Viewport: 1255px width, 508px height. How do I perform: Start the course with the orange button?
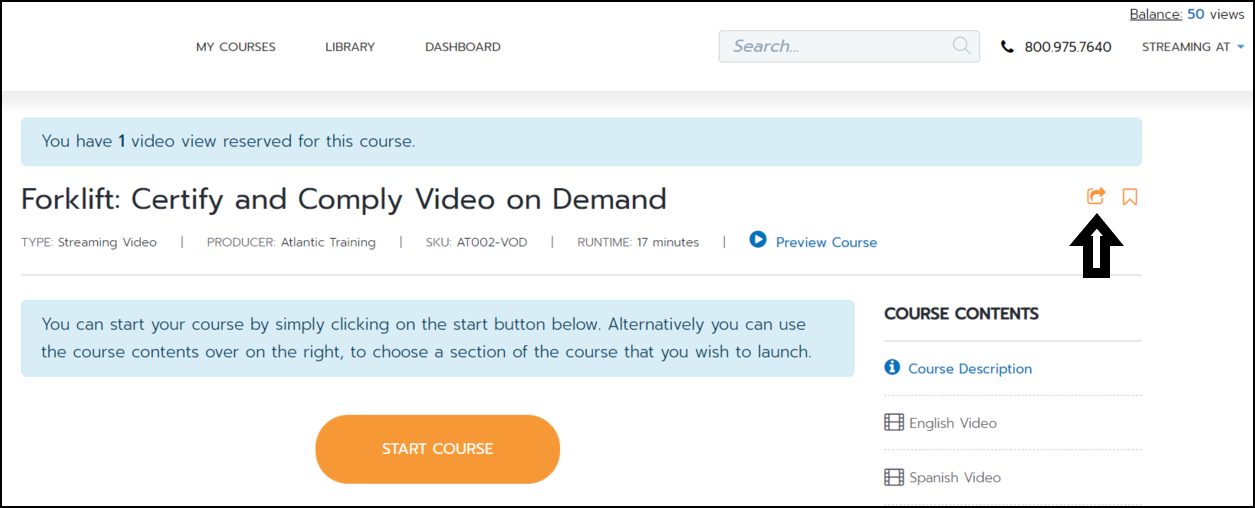click(x=437, y=449)
